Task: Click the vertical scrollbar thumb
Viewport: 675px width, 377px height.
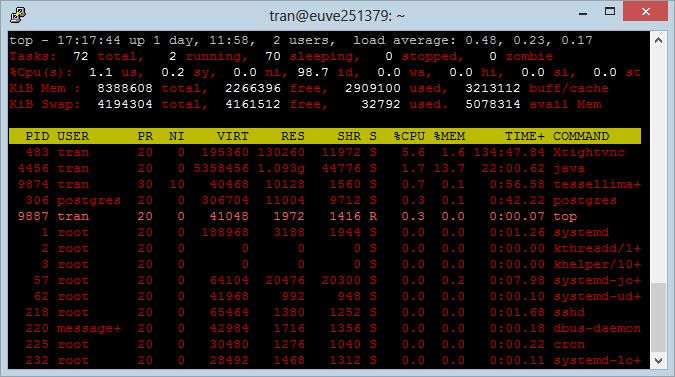Action: [x=658, y=317]
